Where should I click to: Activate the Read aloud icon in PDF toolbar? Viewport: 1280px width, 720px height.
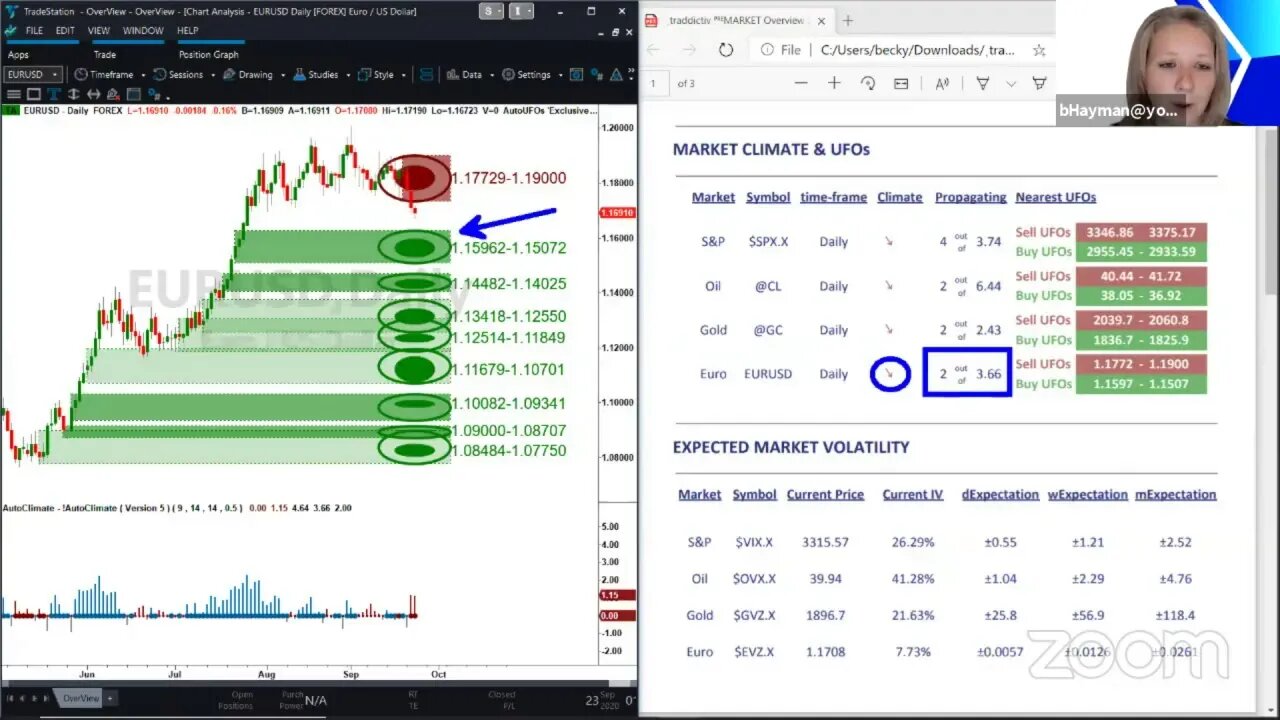[x=942, y=83]
